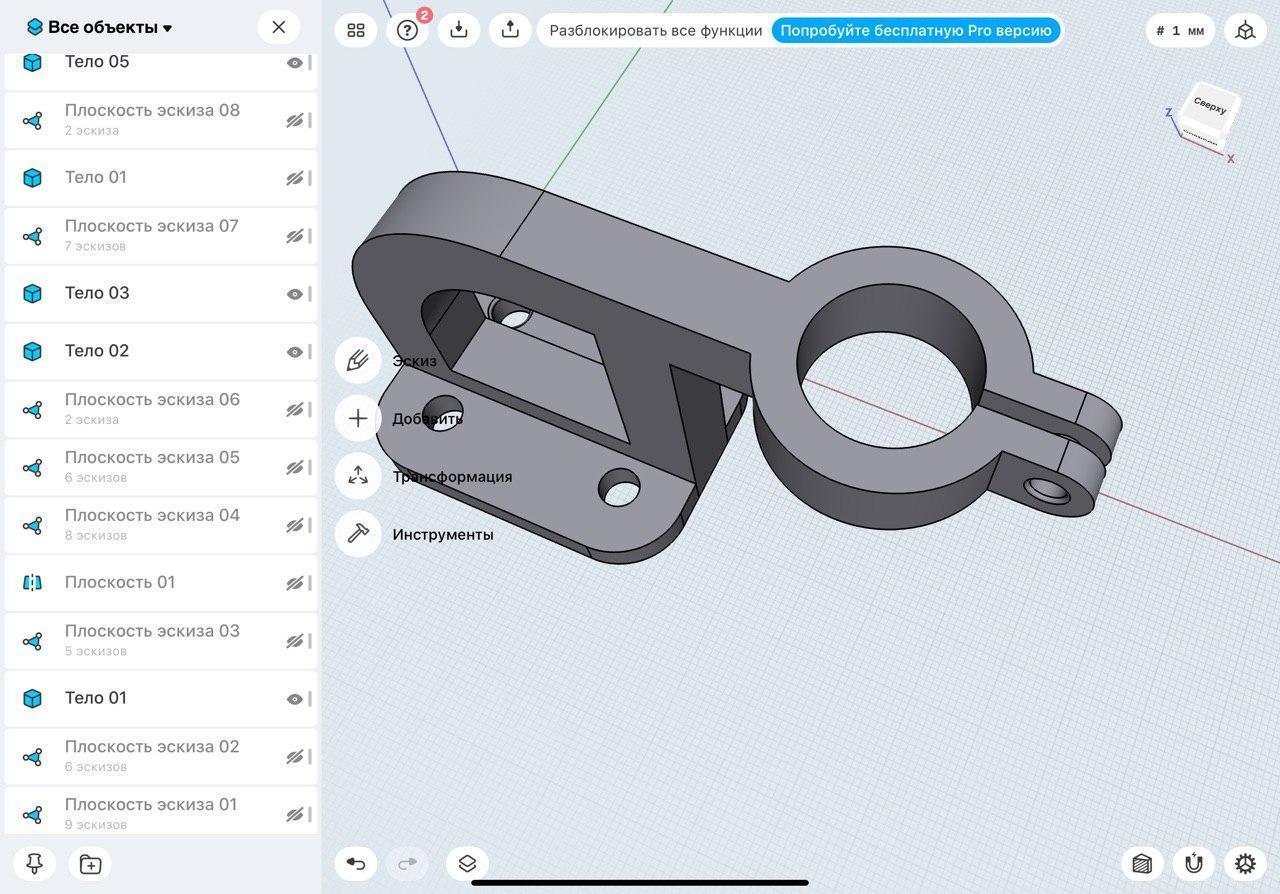Toggle the magnet snapping icon
Screen dimensions: 1280x894
(1194, 863)
